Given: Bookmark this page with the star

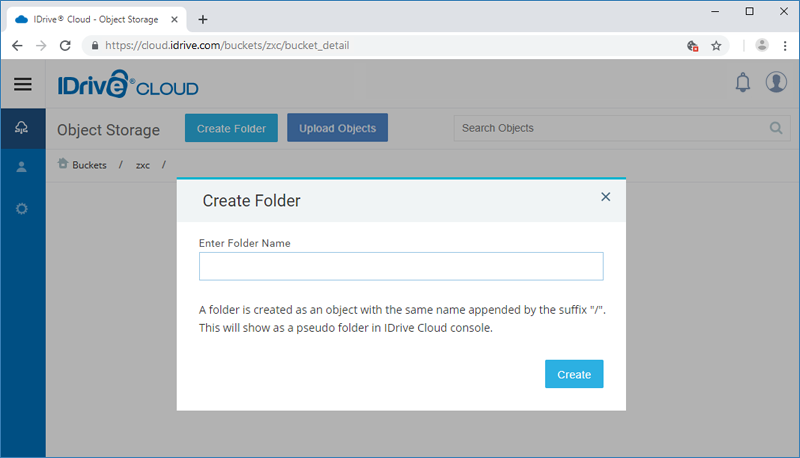Looking at the screenshot, I should coord(716,46).
